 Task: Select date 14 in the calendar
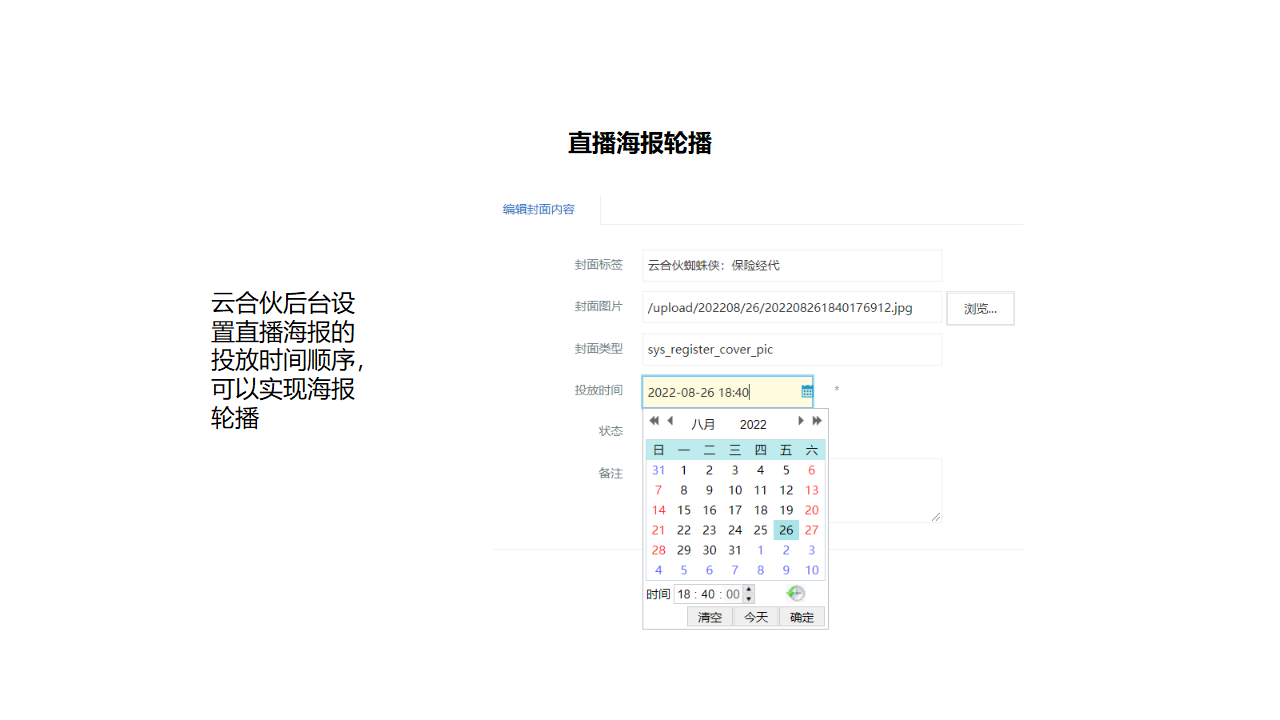point(658,510)
